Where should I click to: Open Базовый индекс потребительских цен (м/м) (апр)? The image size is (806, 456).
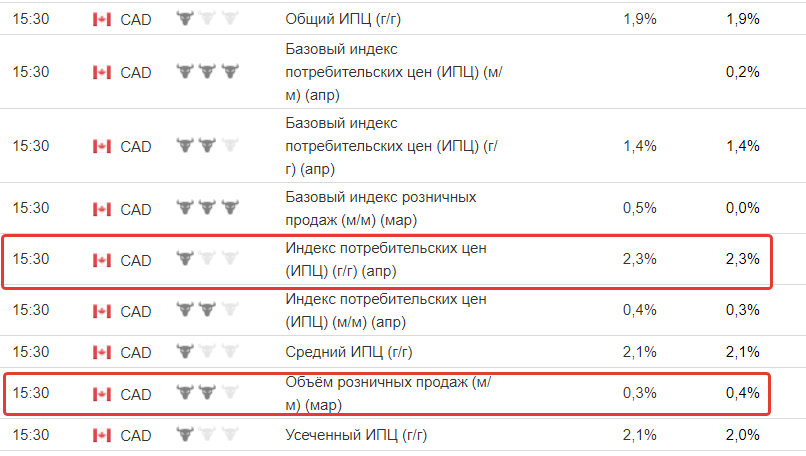click(394, 72)
